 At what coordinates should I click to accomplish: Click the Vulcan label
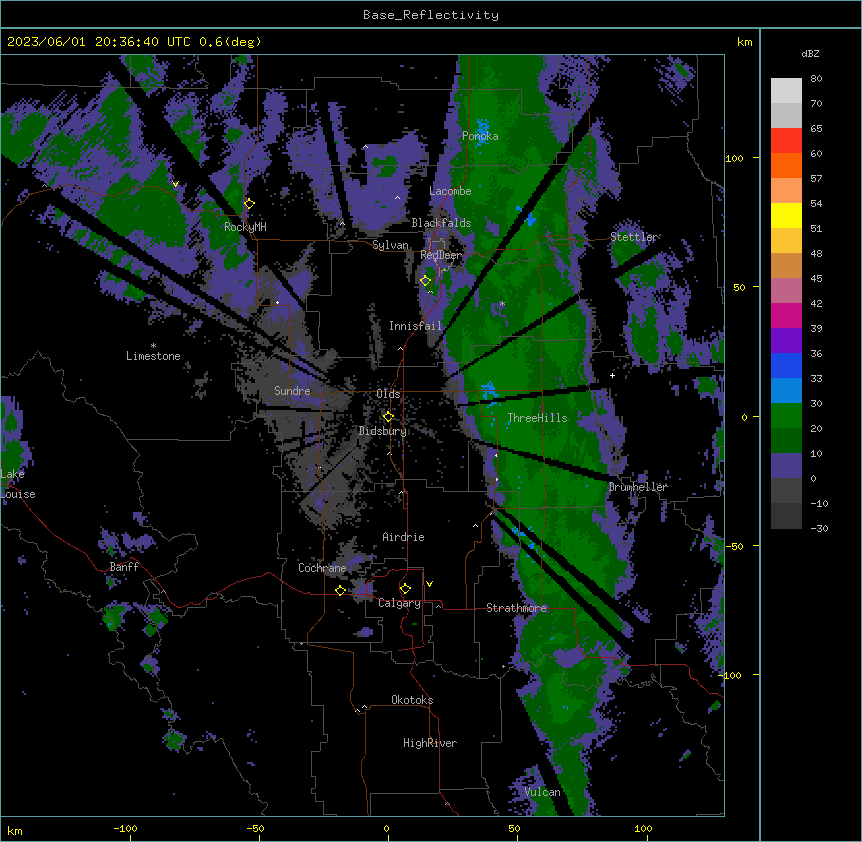pos(542,792)
